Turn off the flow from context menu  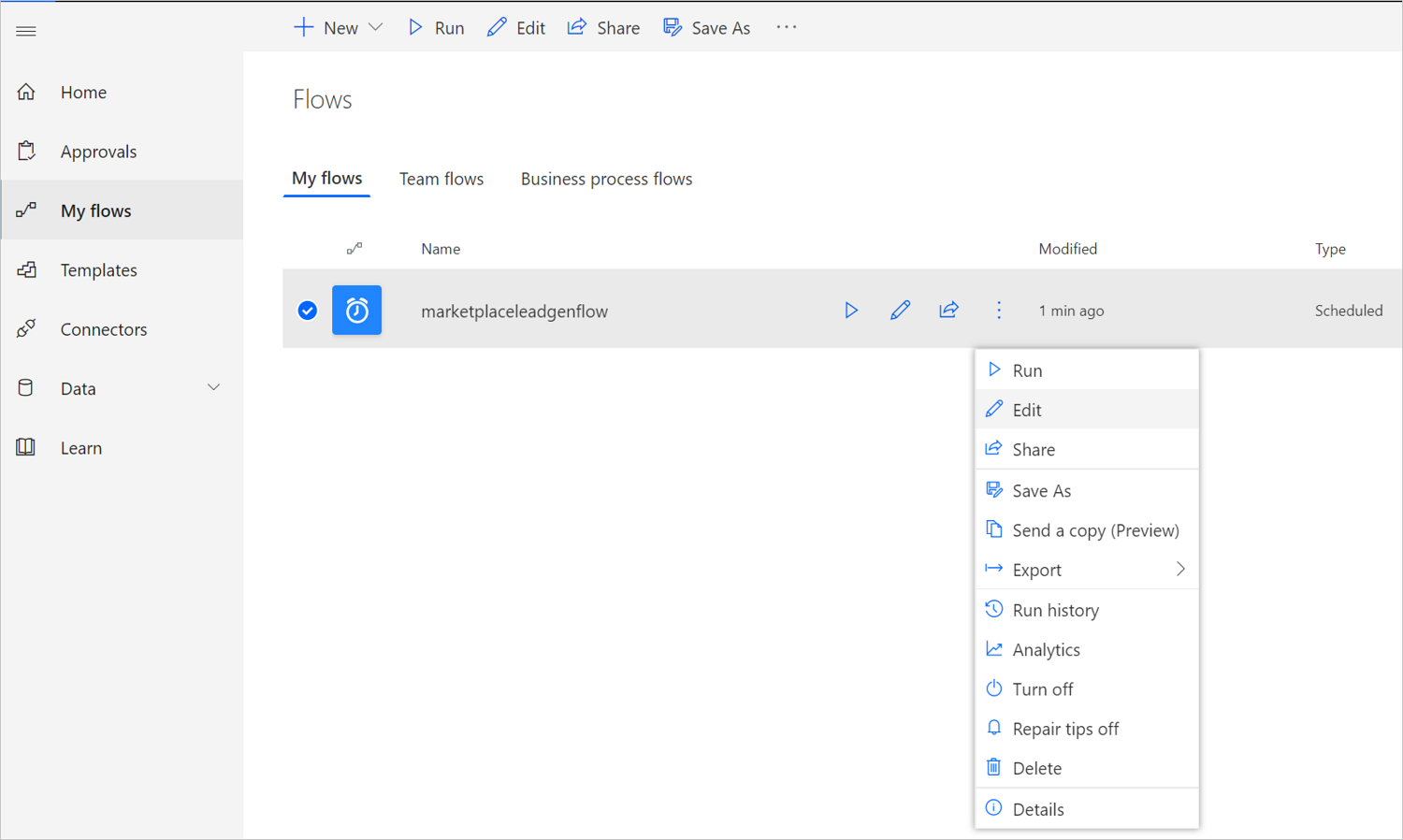(1042, 689)
